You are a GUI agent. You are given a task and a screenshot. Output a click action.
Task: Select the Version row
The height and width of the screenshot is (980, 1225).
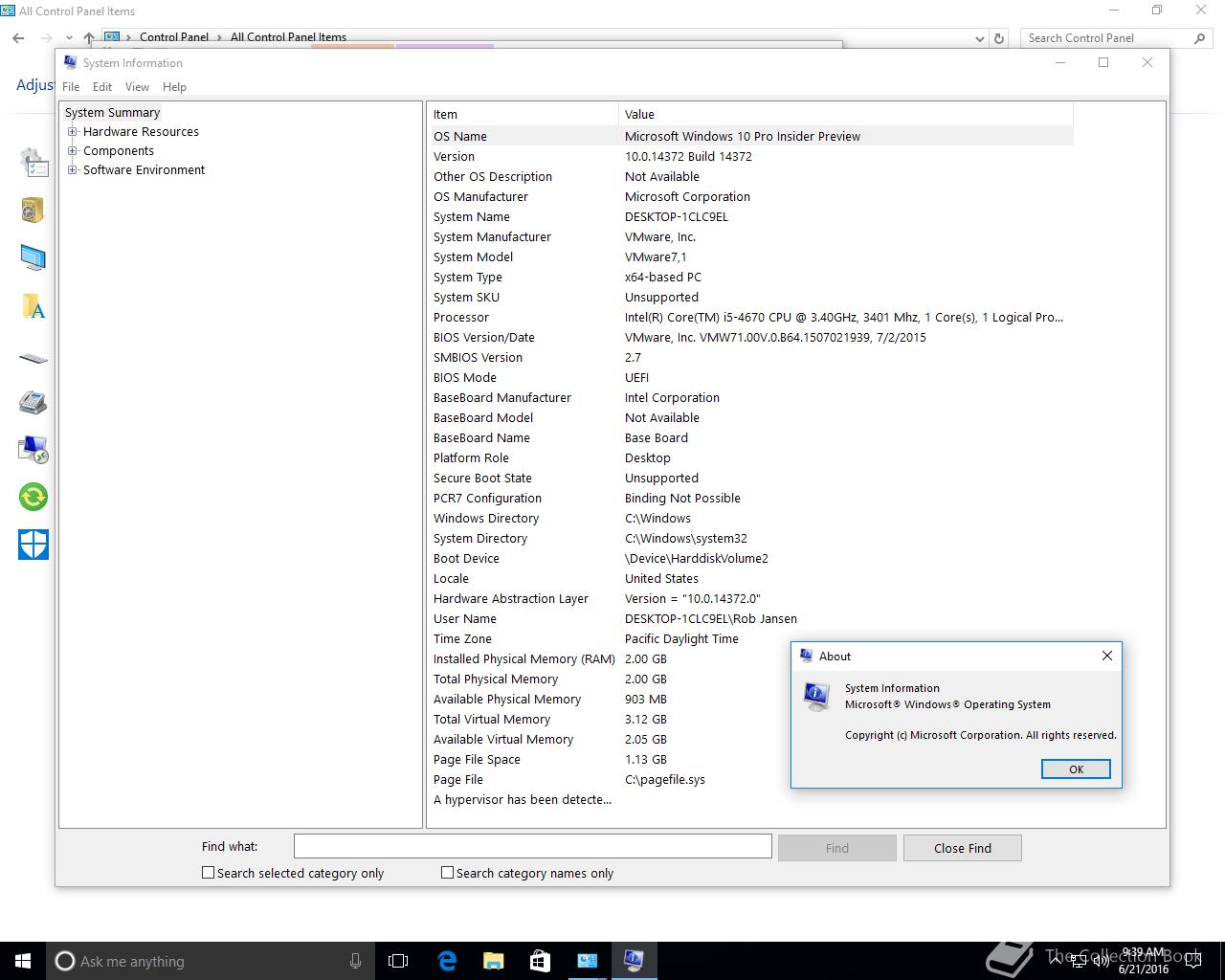[x=751, y=156]
